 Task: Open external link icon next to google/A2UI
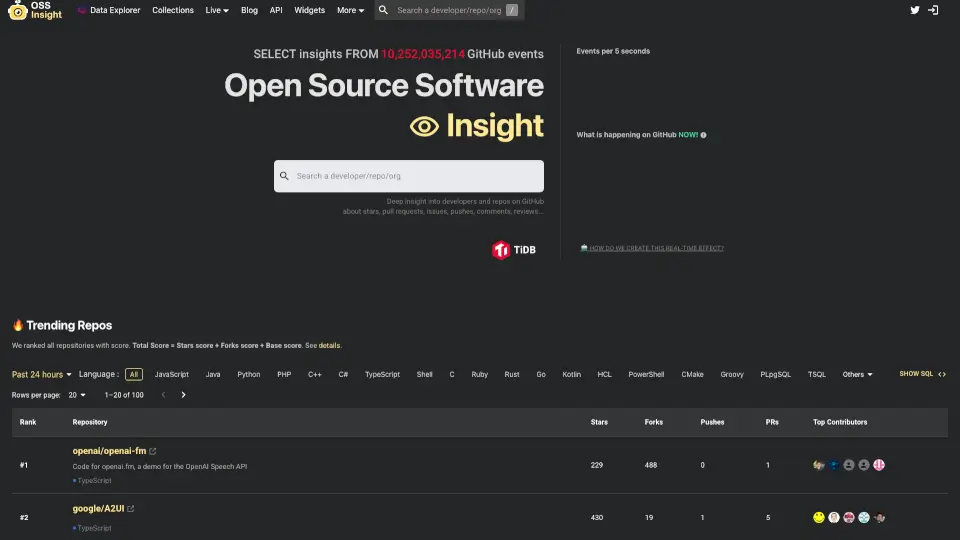[131, 509]
